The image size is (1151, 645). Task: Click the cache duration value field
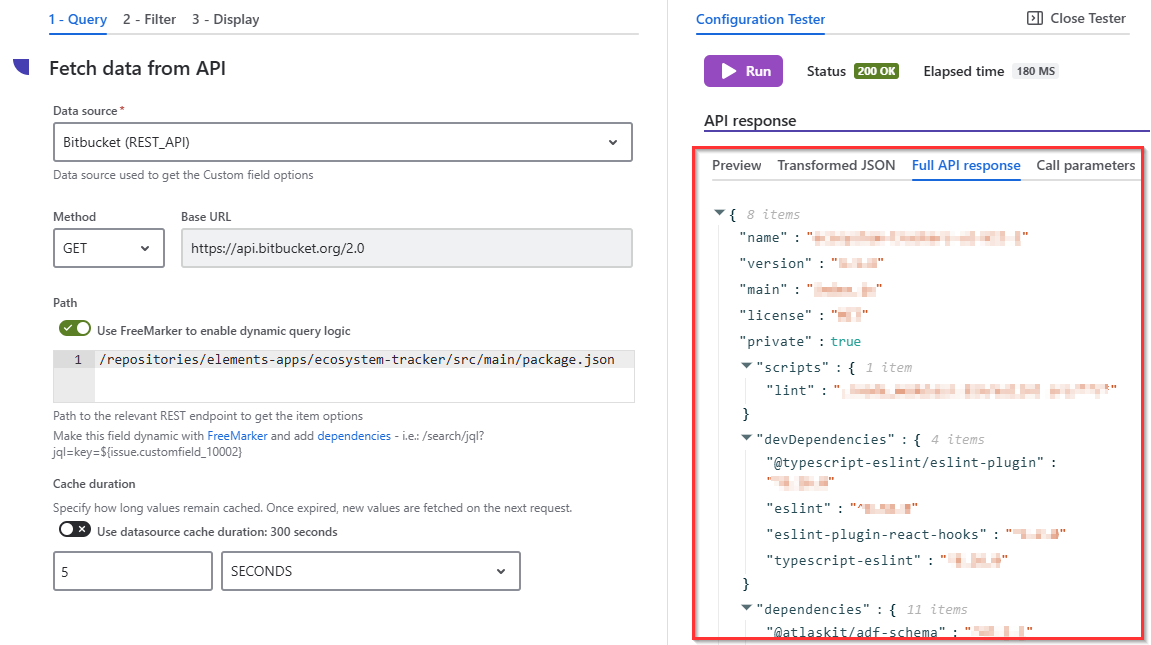pyautogui.click(x=133, y=571)
